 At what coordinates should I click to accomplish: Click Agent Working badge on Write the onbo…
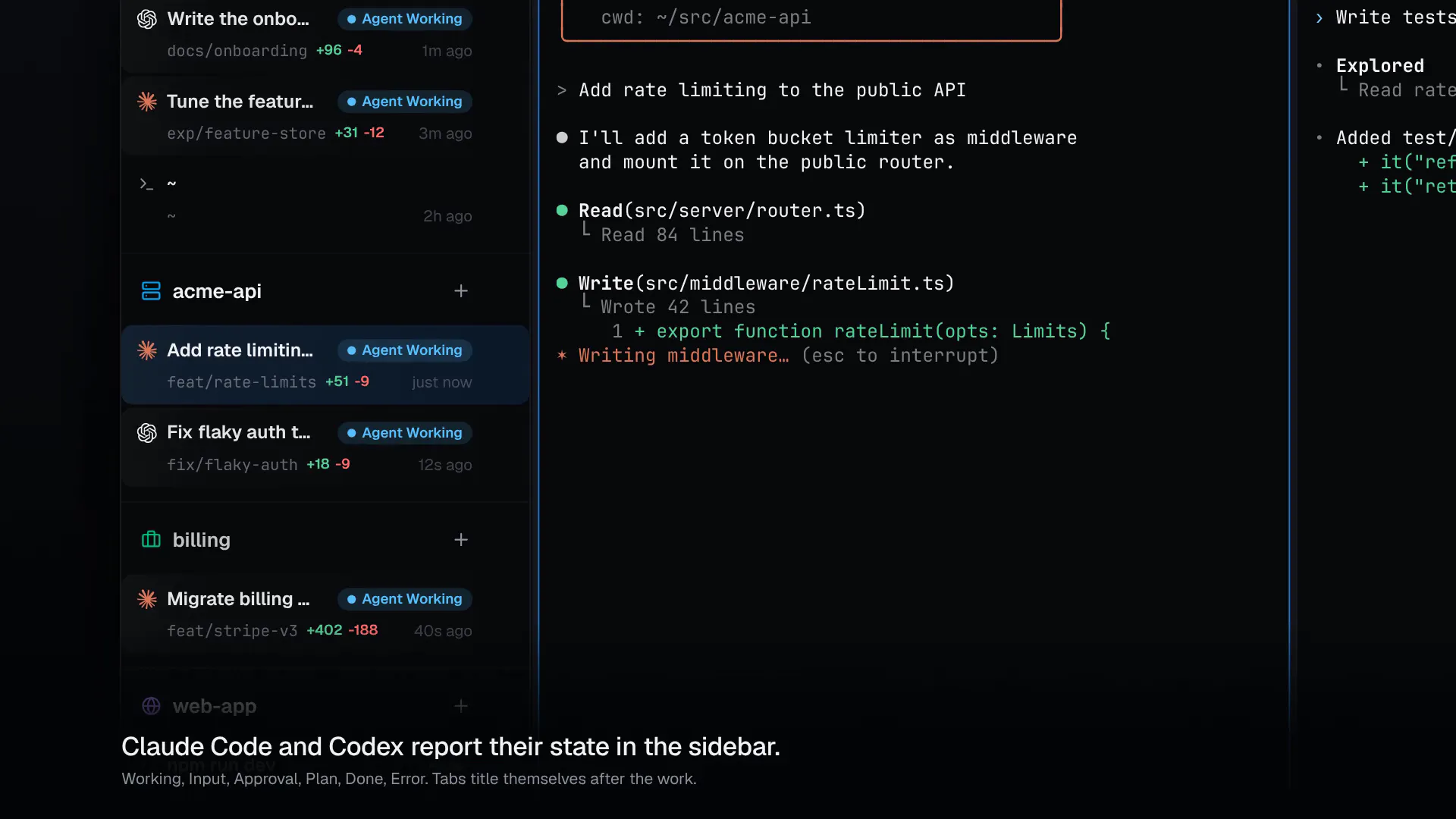(x=404, y=19)
